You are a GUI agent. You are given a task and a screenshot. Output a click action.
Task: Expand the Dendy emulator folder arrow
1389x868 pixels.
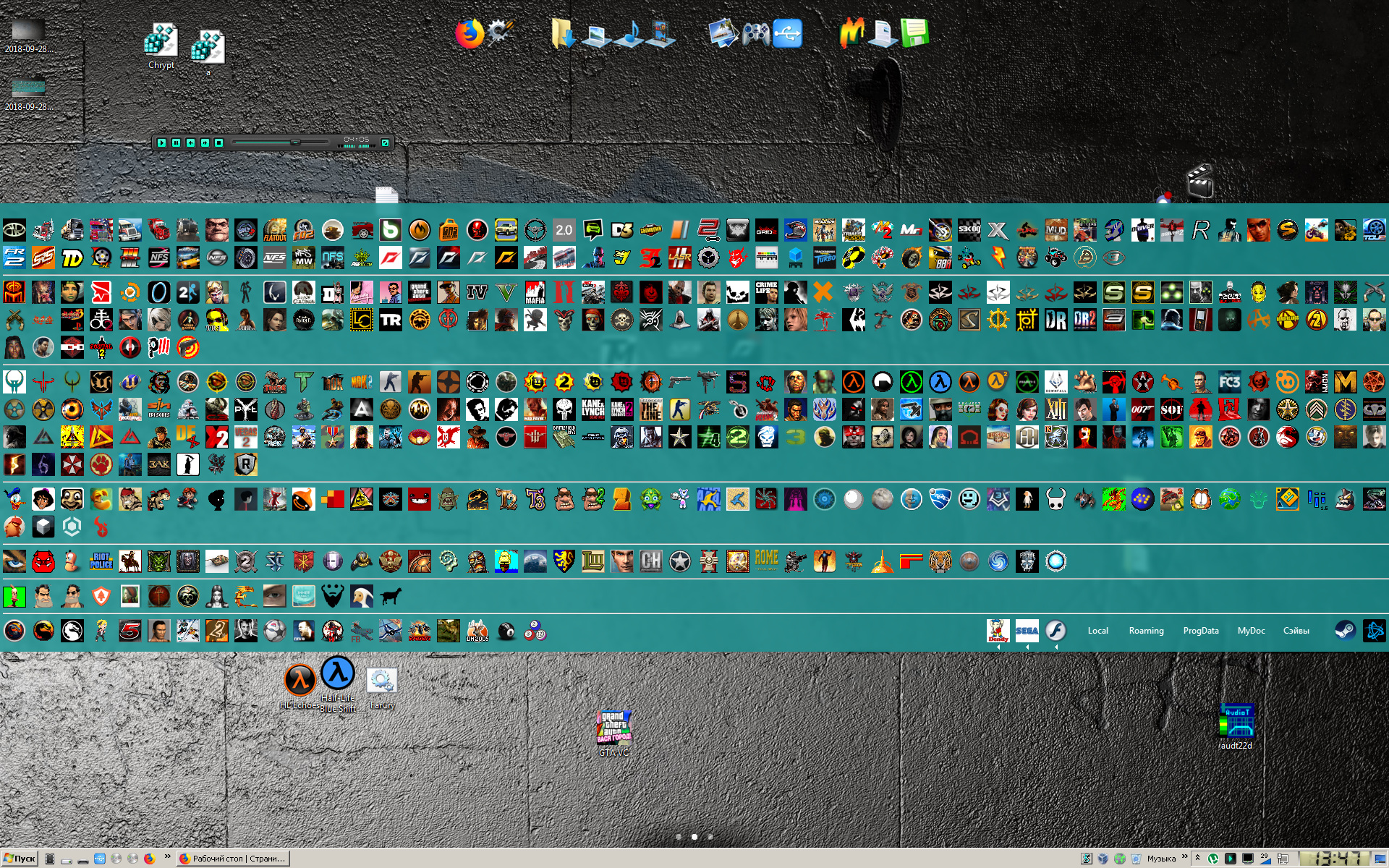point(998,647)
